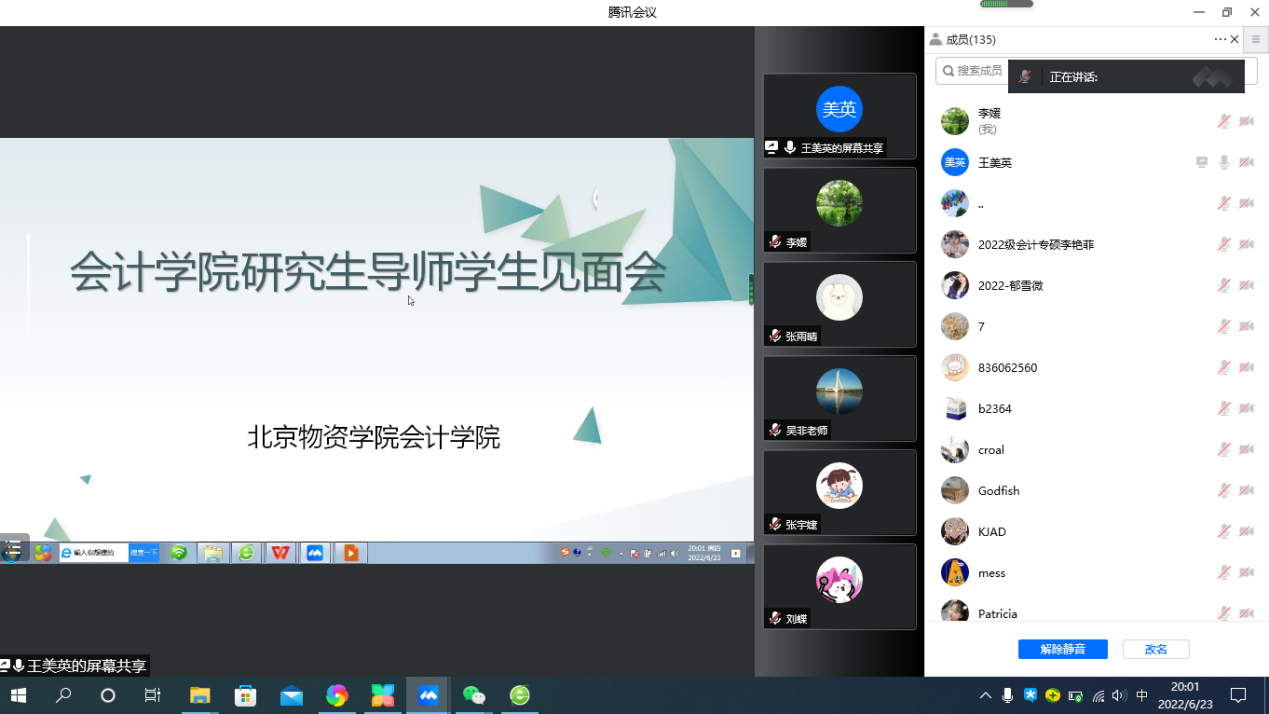The image size is (1269, 714).
Task: Click Godfish camera-off icon in member list
Action: point(1246,490)
